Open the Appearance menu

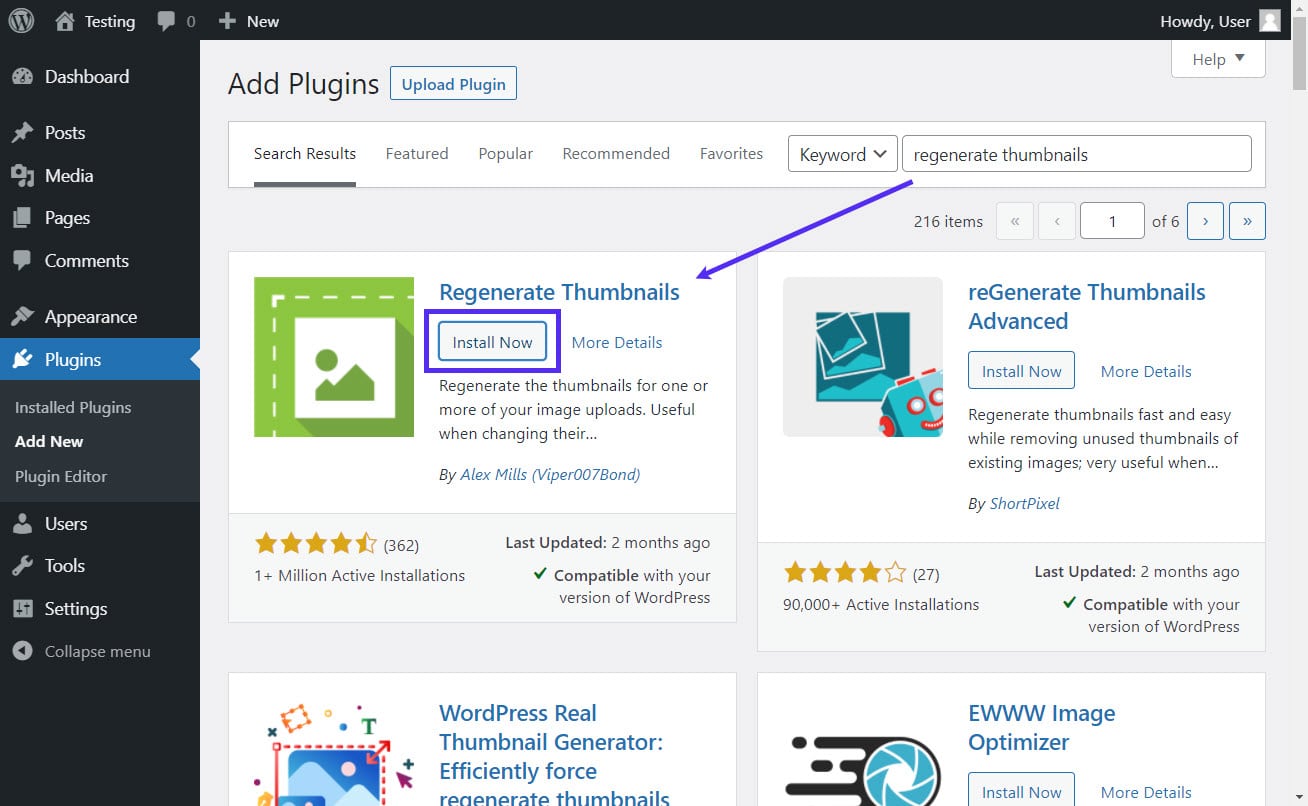coord(90,317)
